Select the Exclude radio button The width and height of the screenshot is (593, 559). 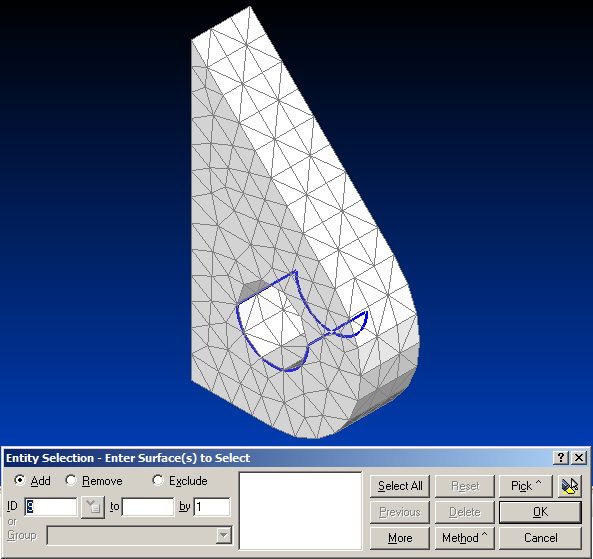pos(158,481)
